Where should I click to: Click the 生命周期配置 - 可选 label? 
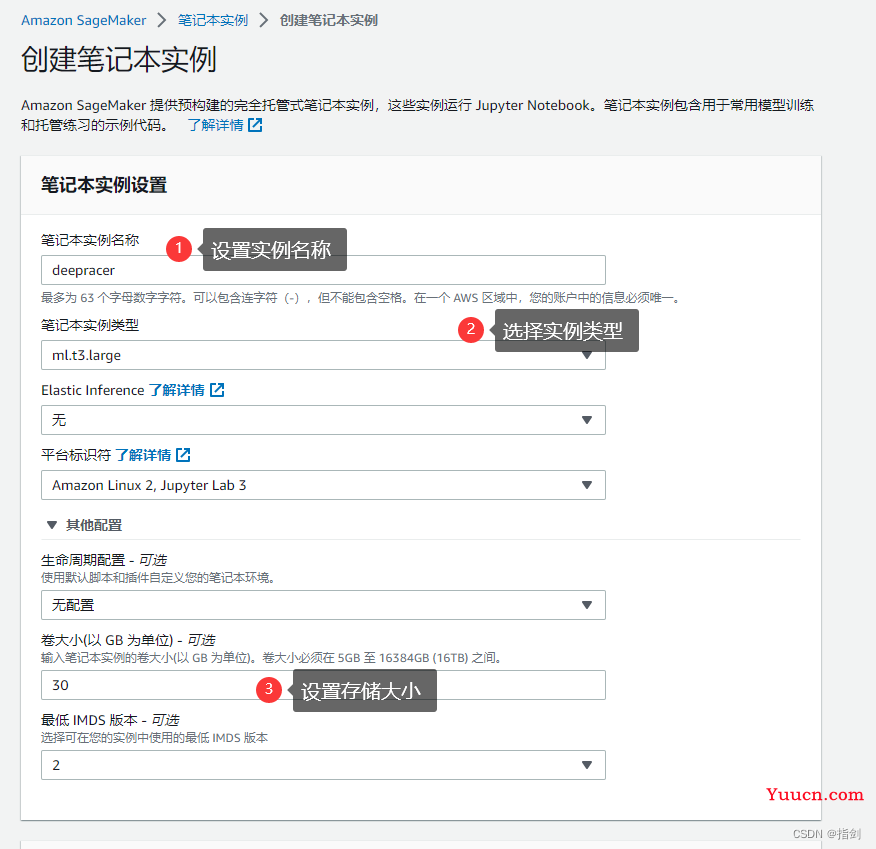pyautogui.click(x=104, y=560)
